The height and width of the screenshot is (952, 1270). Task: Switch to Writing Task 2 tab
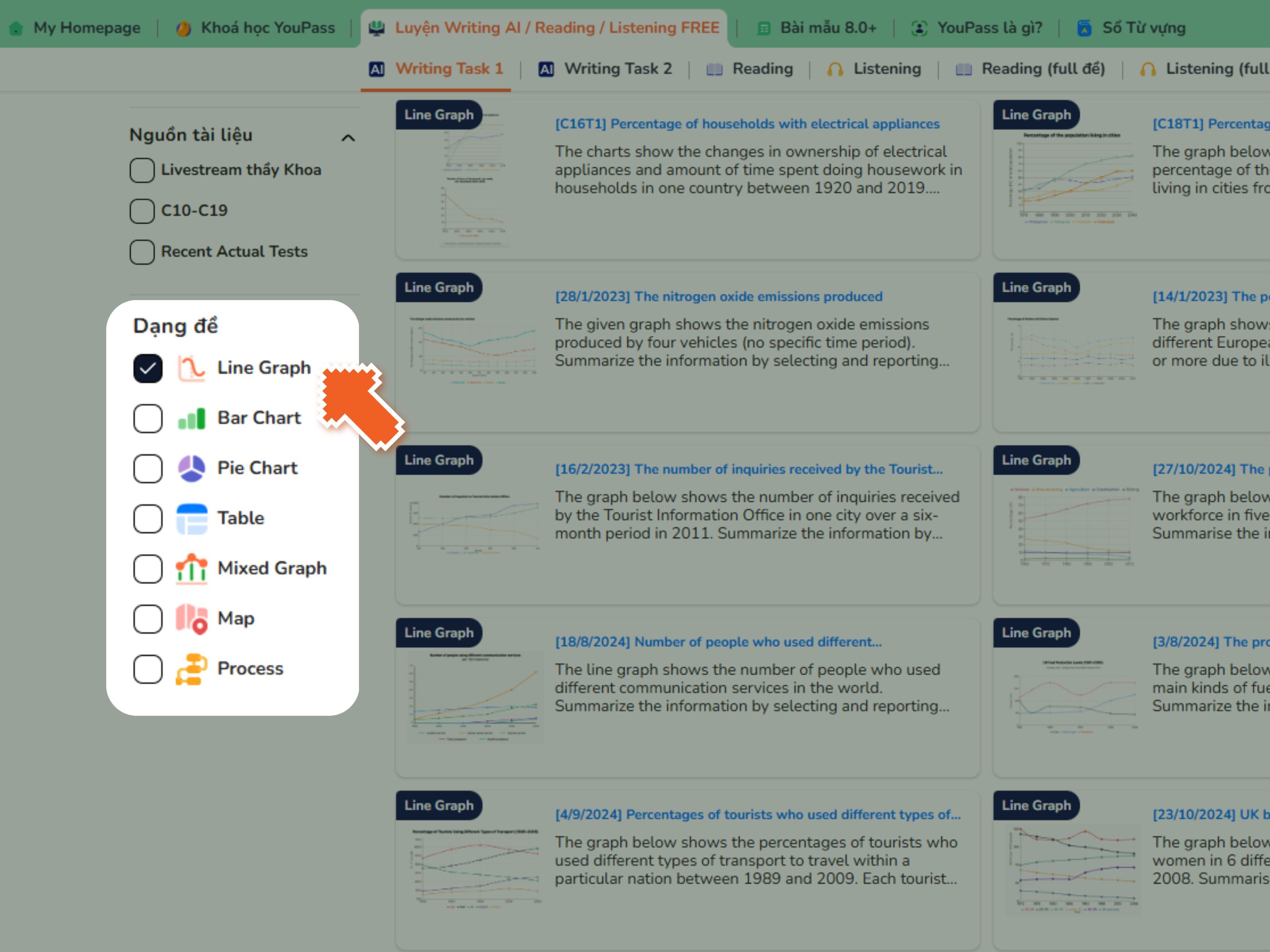617,69
